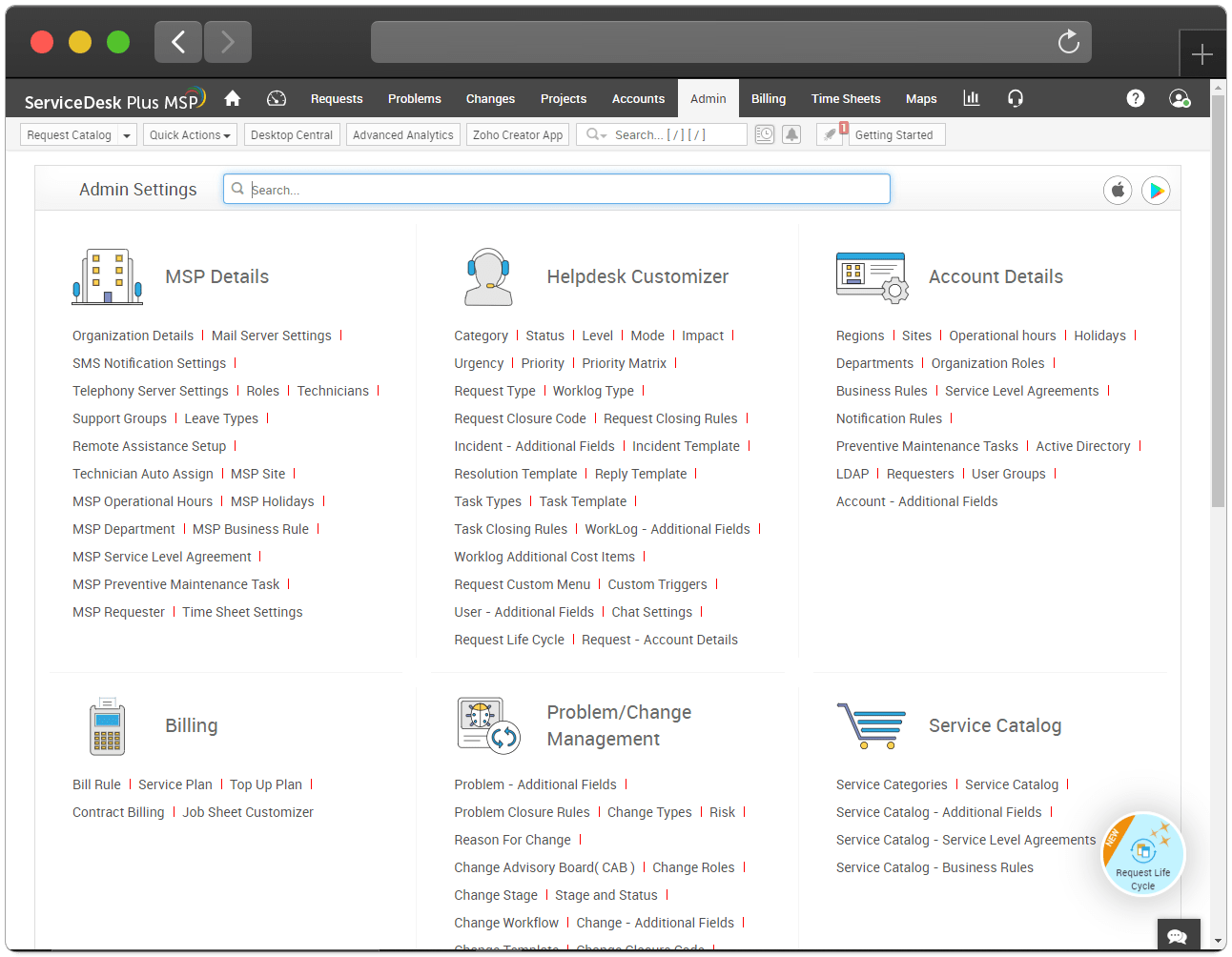Open the notifications bell icon

point(791,134)
